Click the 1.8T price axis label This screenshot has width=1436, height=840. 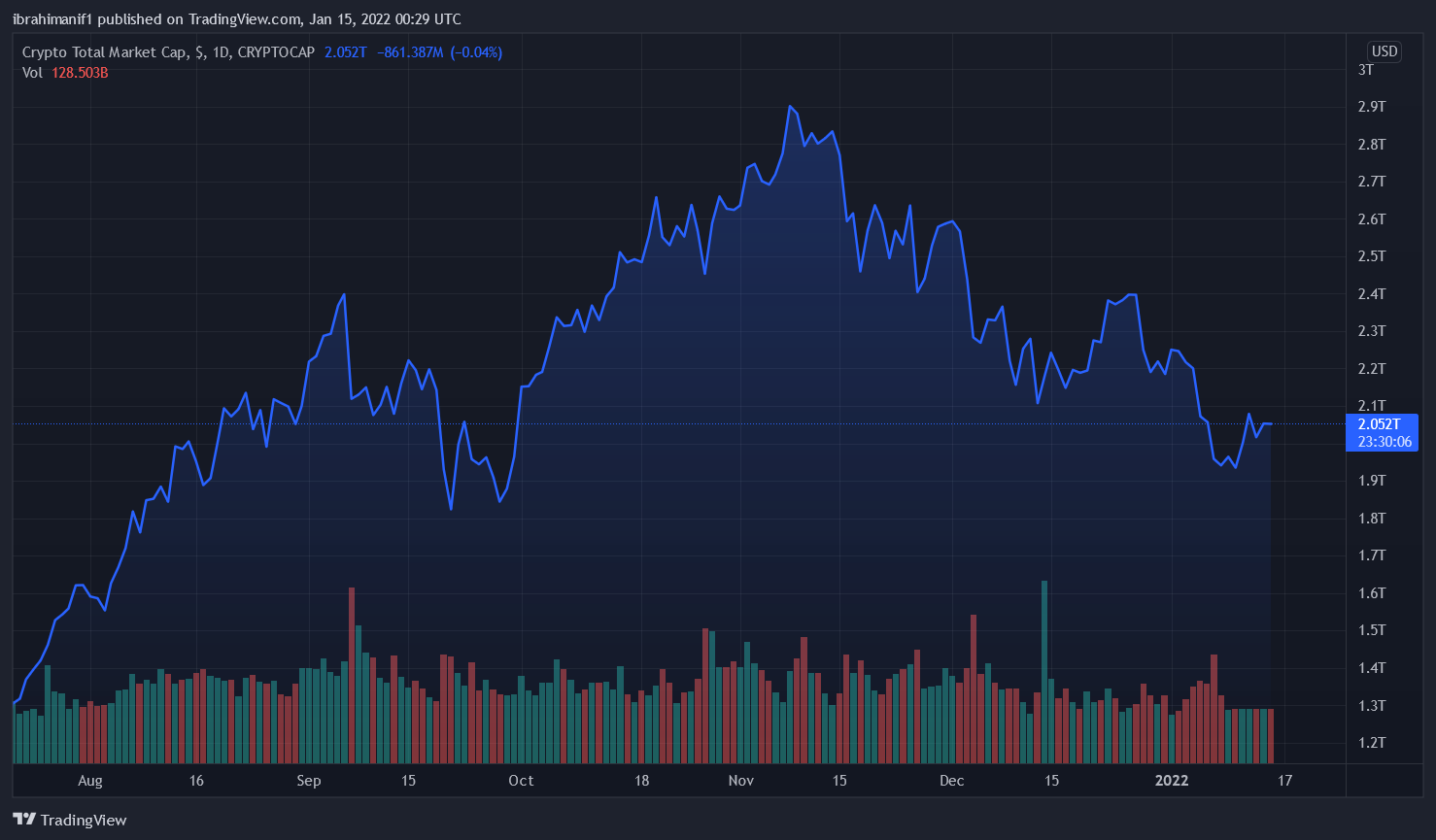pyautogui.click(x=1372, y=519)
